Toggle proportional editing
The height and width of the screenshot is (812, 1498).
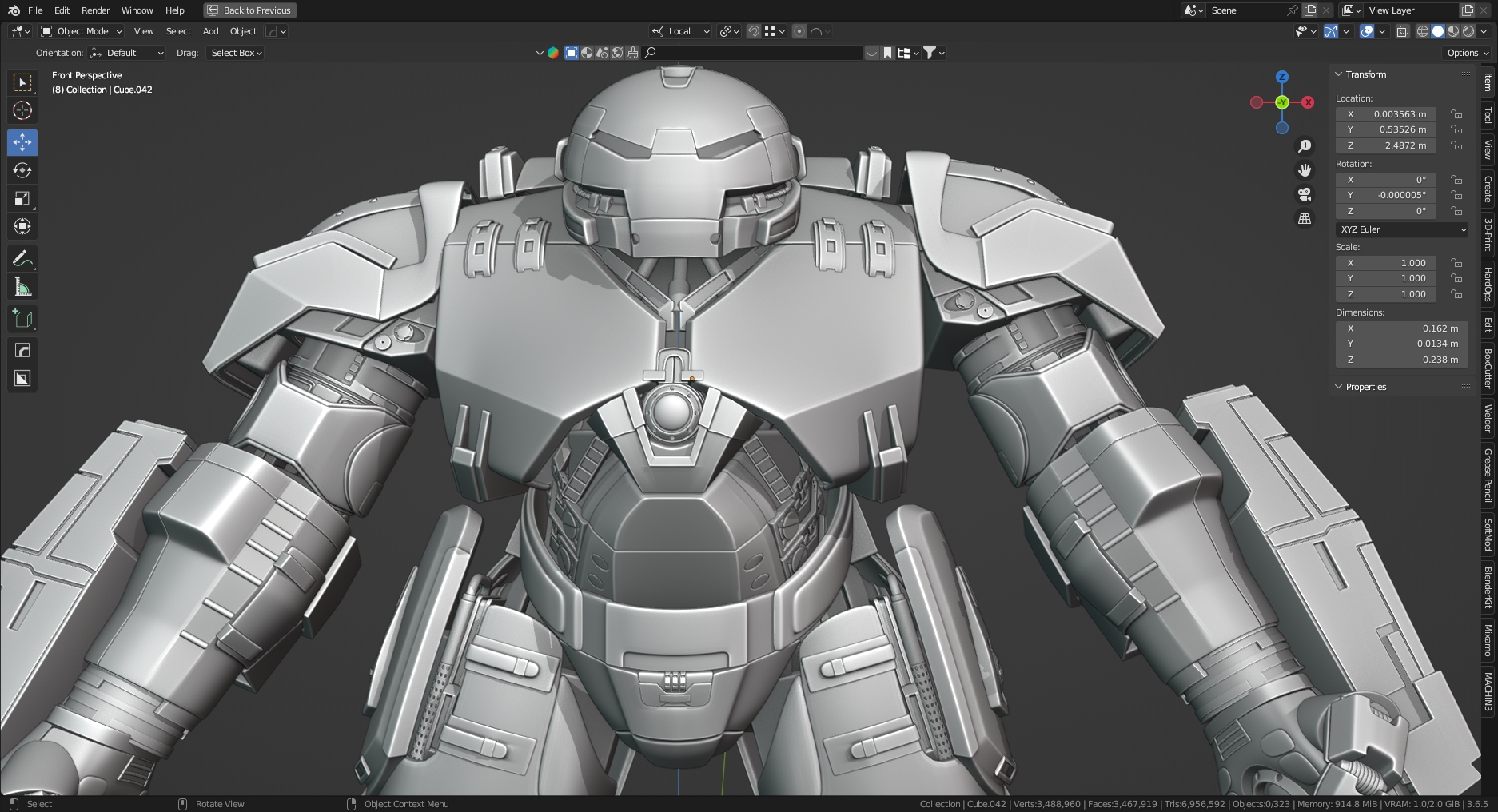click(799, 31)
